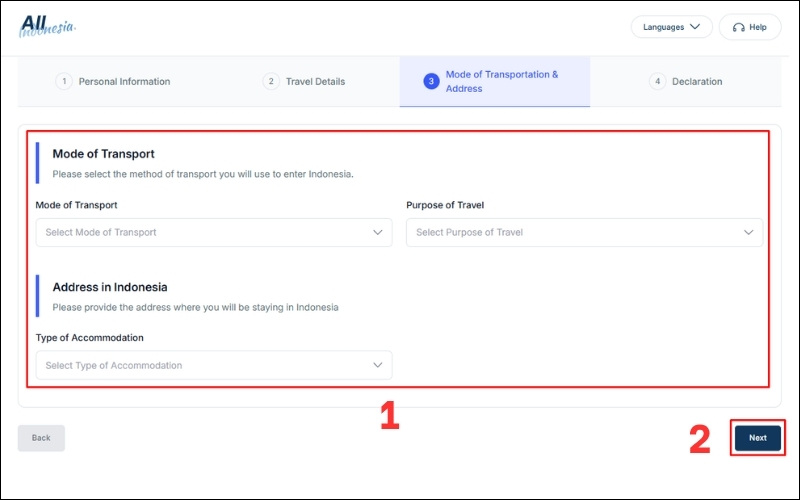Select the Mode of Transportation & Address tab

pyautogui.click(x=501, y=81)
